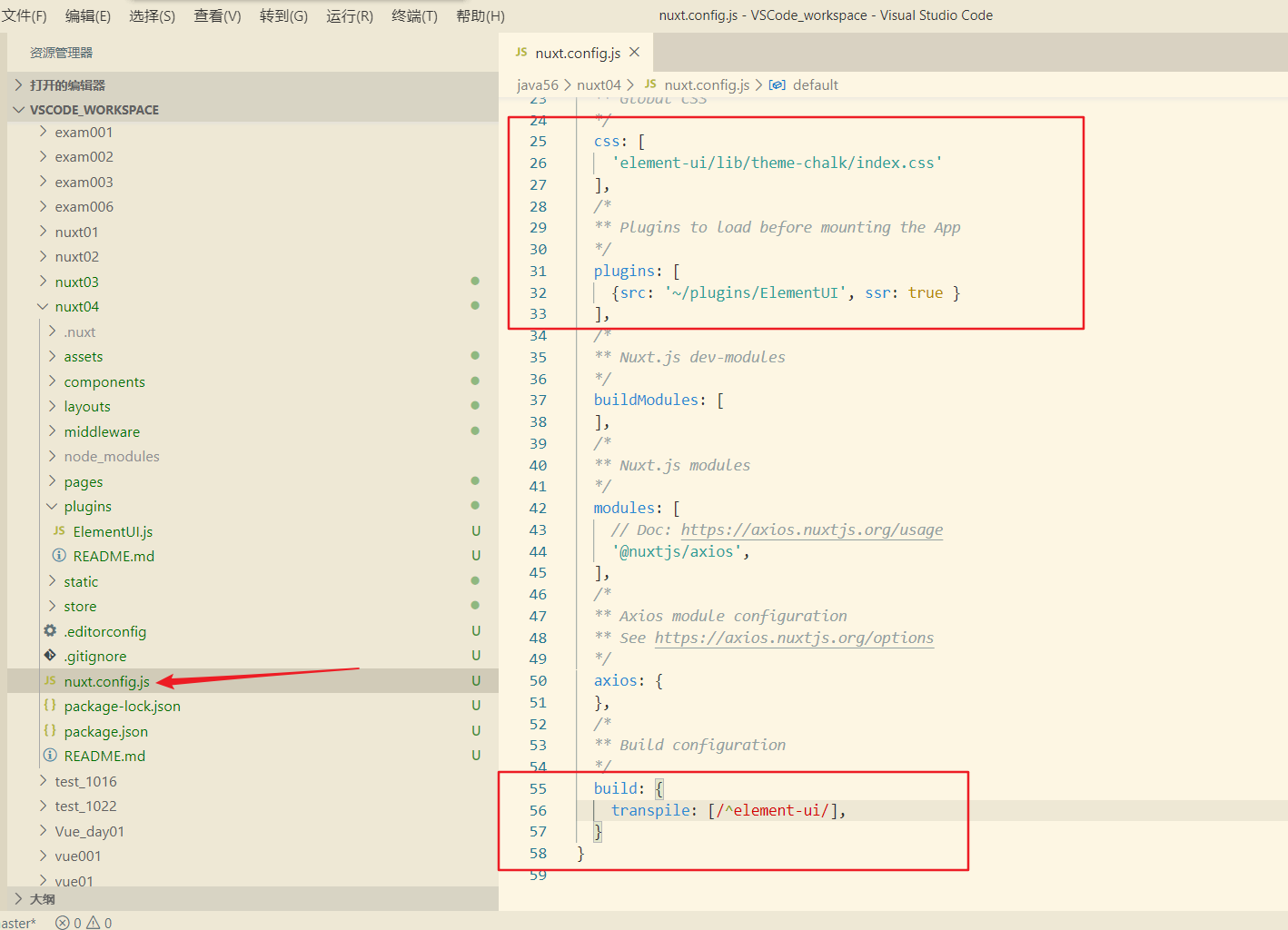Click the JS icon of nuxt.config.js in explorer

tap(50, 680)
